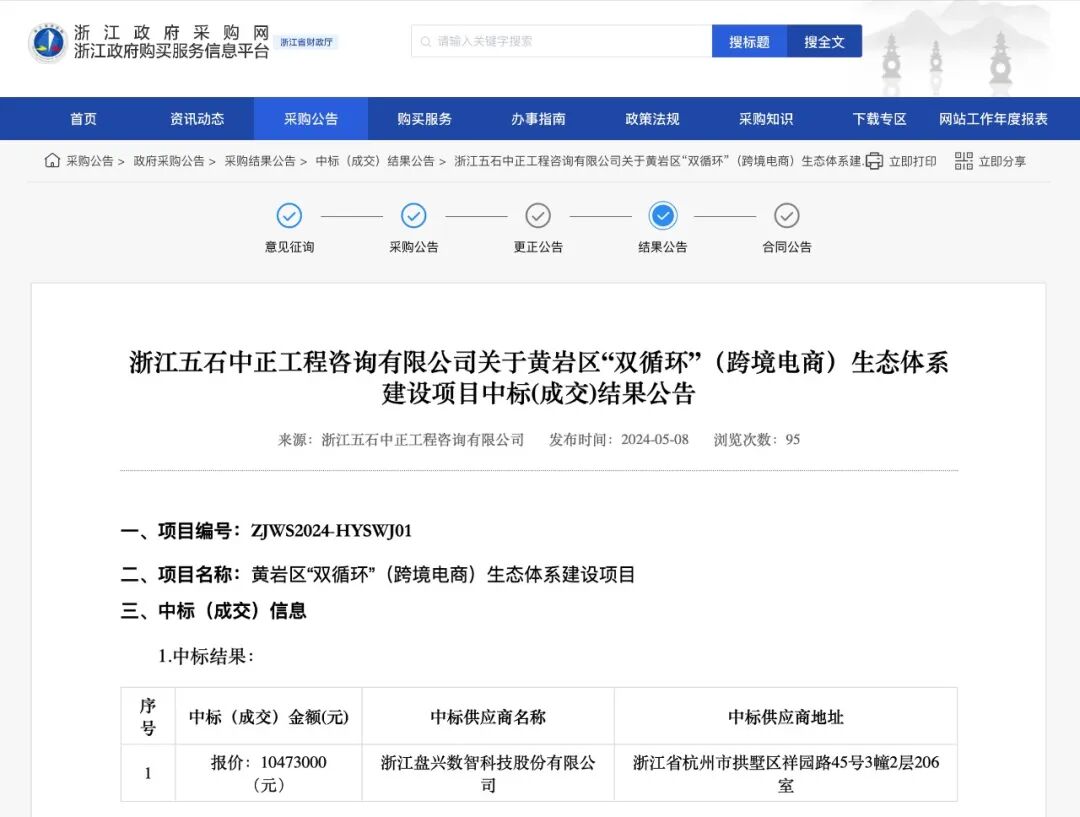Click the source 浙江五石中正工程咨询有限公司 text
The width and height of the screenshot is (1080, 817).
coord(422,439)
